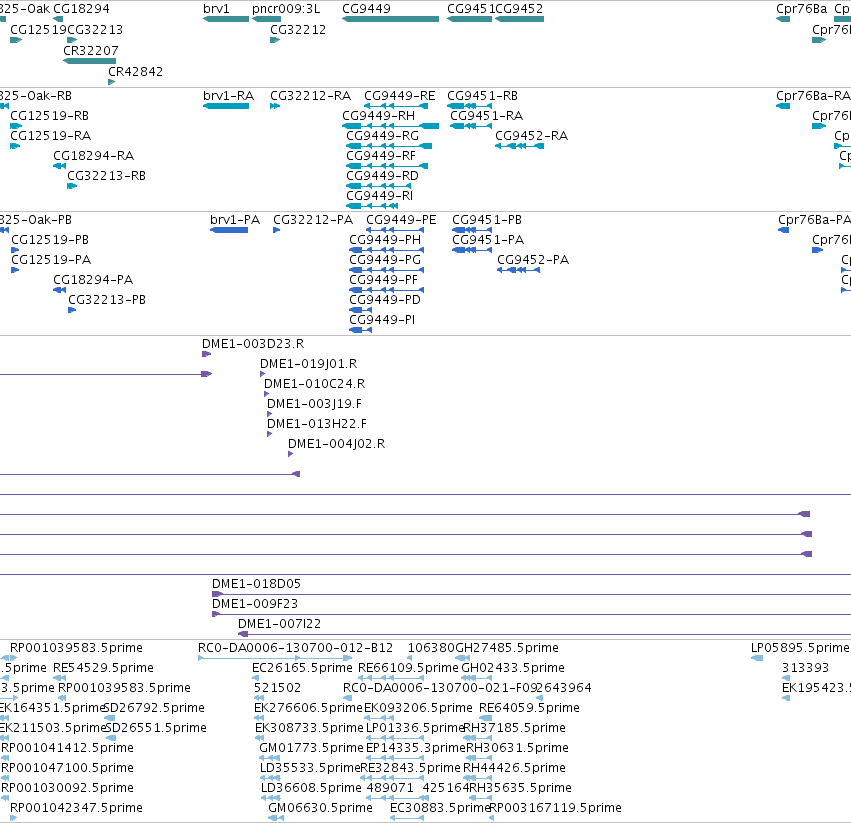
Task: Click the CG9449-RE transcript label
Action: pos(399,96)
